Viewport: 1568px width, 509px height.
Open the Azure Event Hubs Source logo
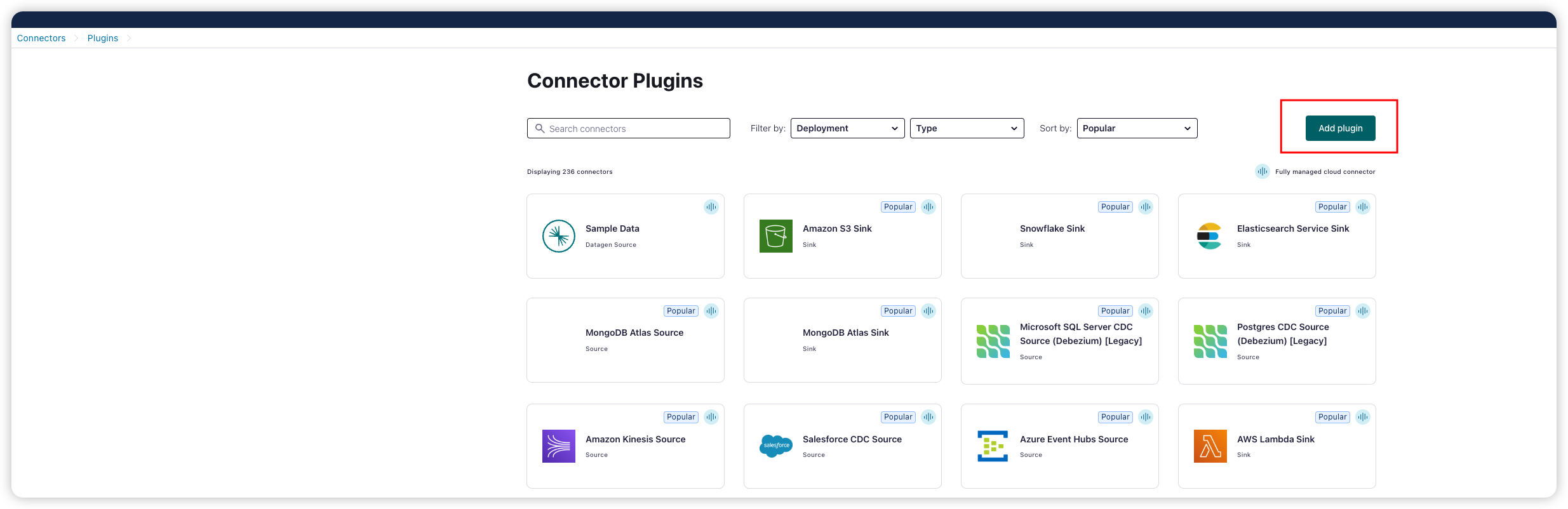click(x=993, y=446)
